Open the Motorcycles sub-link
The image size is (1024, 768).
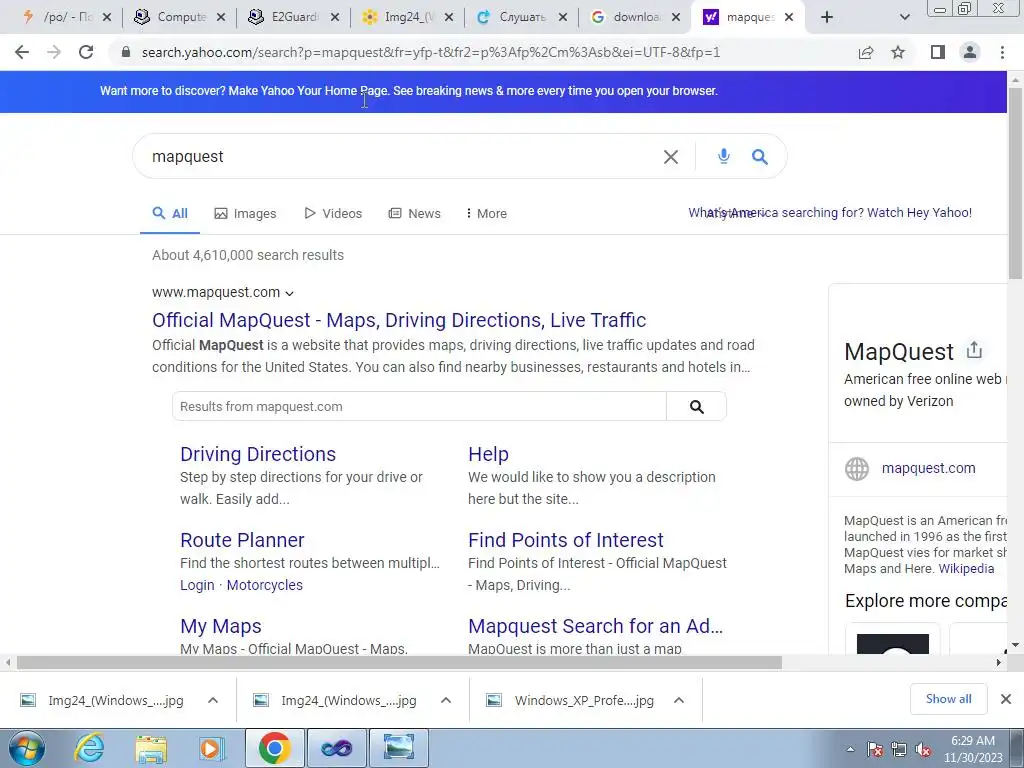point(264,585)
